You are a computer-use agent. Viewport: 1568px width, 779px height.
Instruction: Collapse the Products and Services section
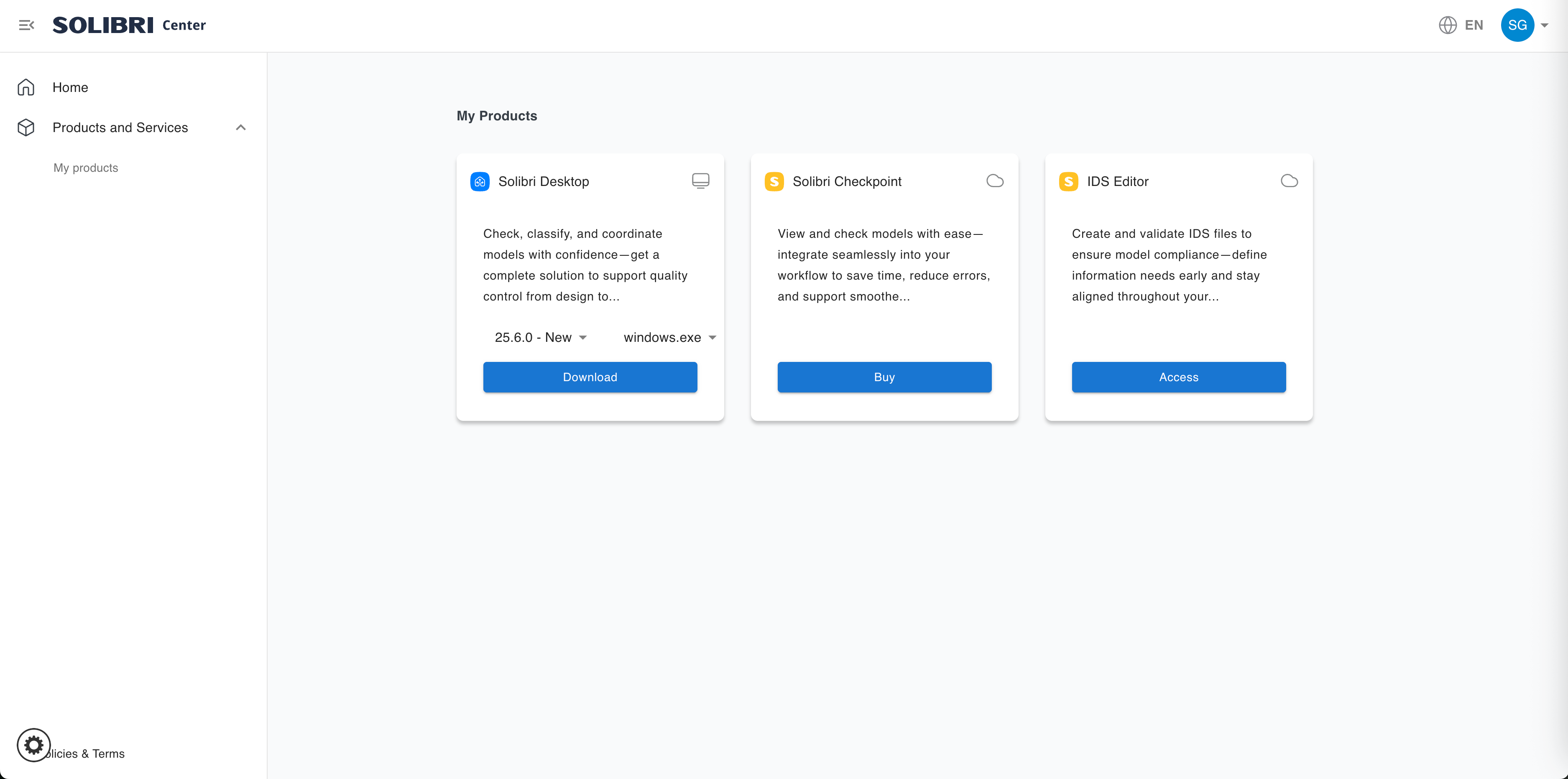click(240, 127)
